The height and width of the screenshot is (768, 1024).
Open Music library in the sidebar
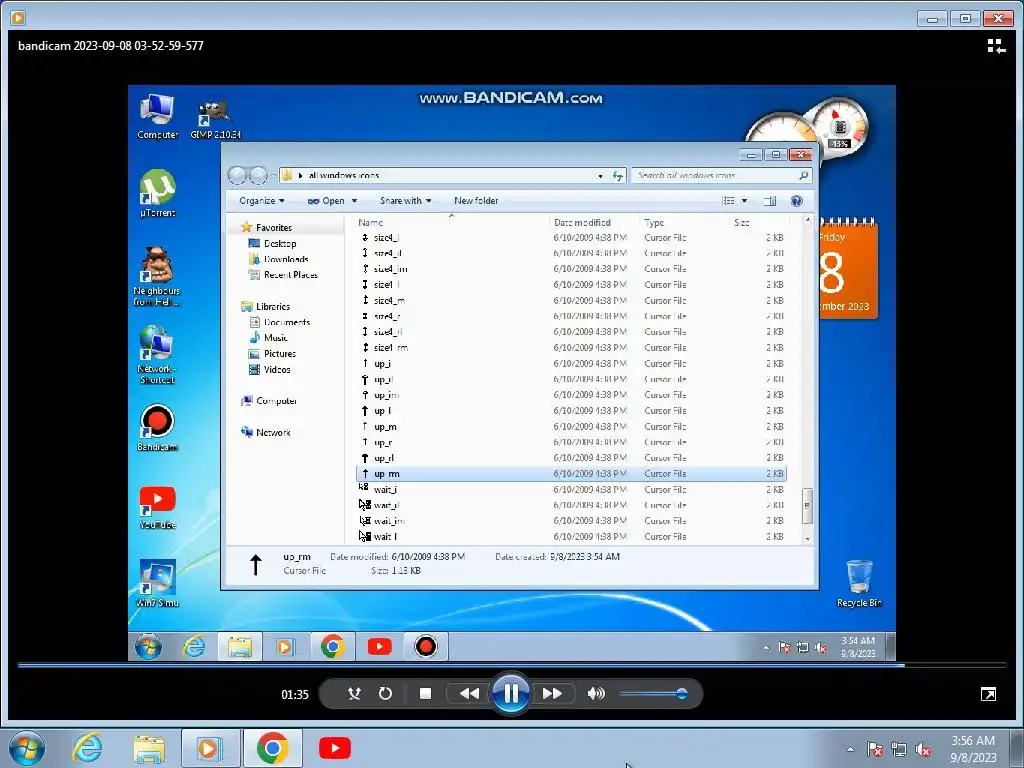tap(268, 338)
